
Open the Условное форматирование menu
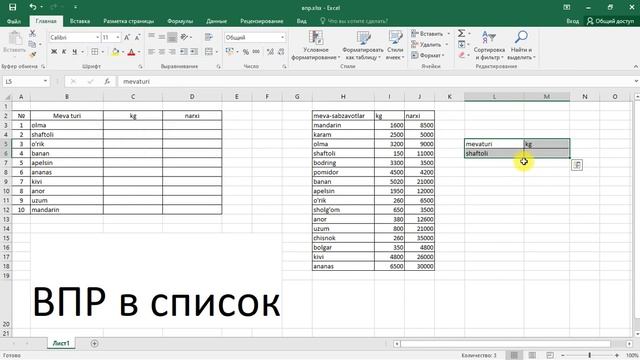pos(316,45)
